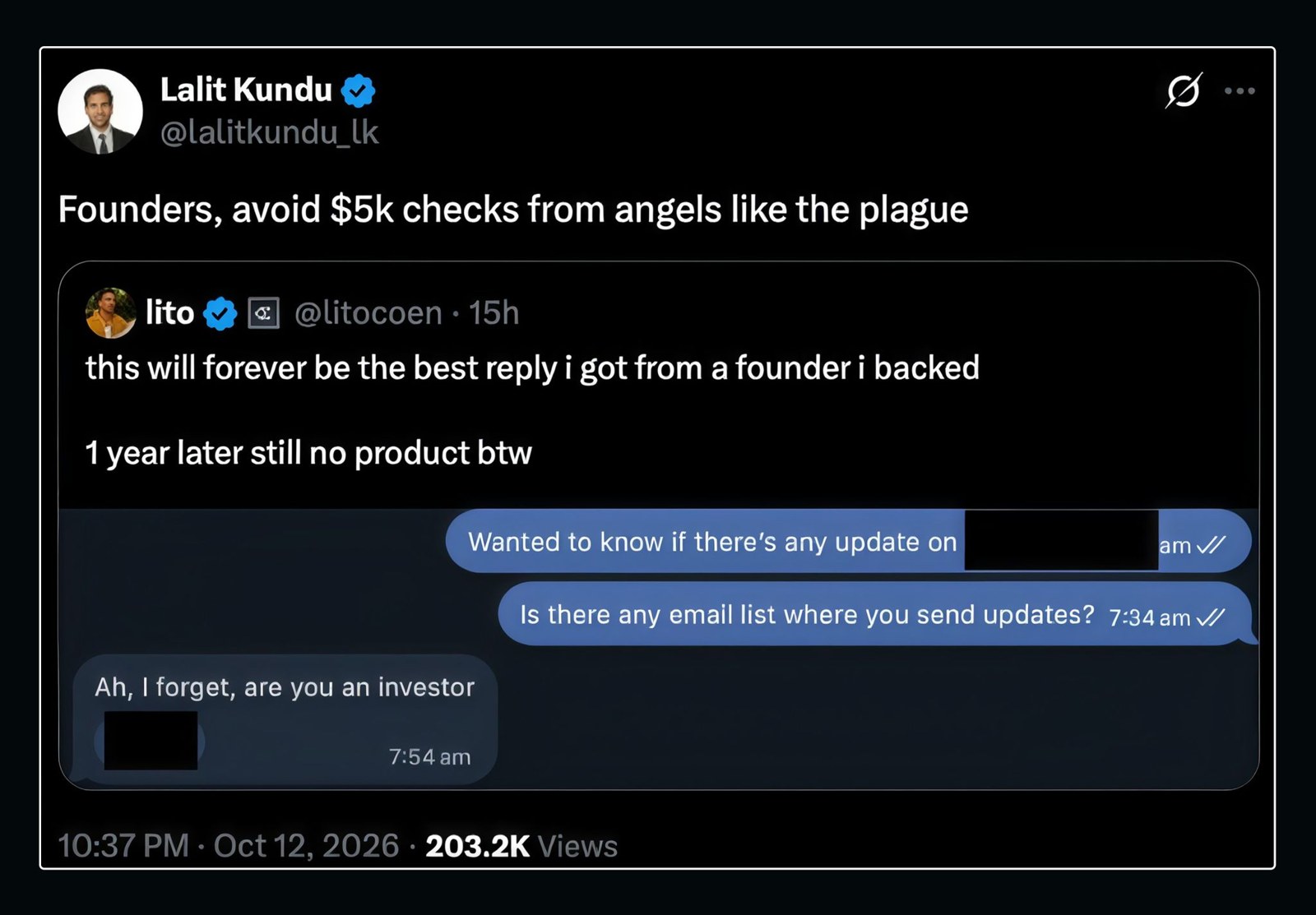Click the Lalit Kundu display name
This screenshot has height=915, width=1316.
[x=246, y=90]
